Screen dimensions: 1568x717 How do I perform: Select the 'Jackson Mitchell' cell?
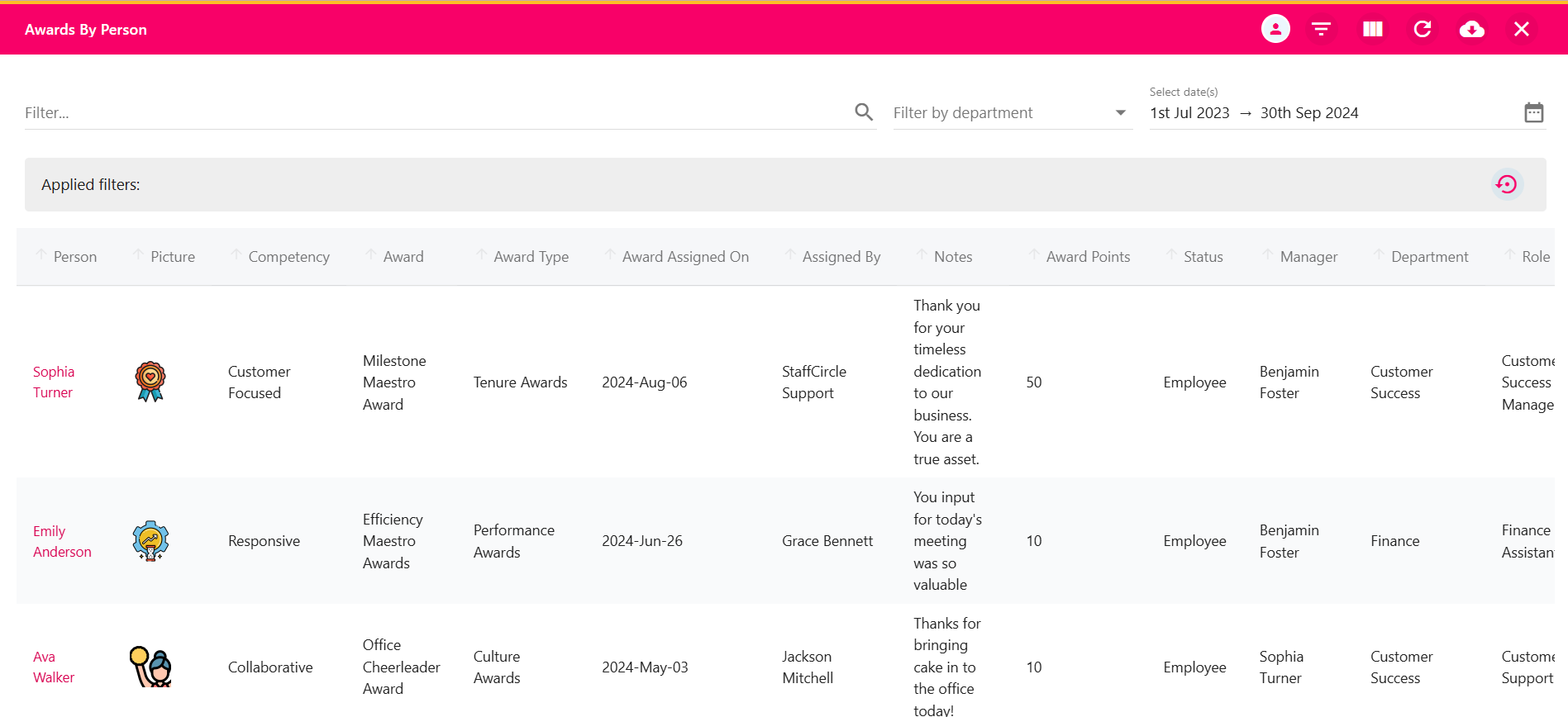coord(808,667)
